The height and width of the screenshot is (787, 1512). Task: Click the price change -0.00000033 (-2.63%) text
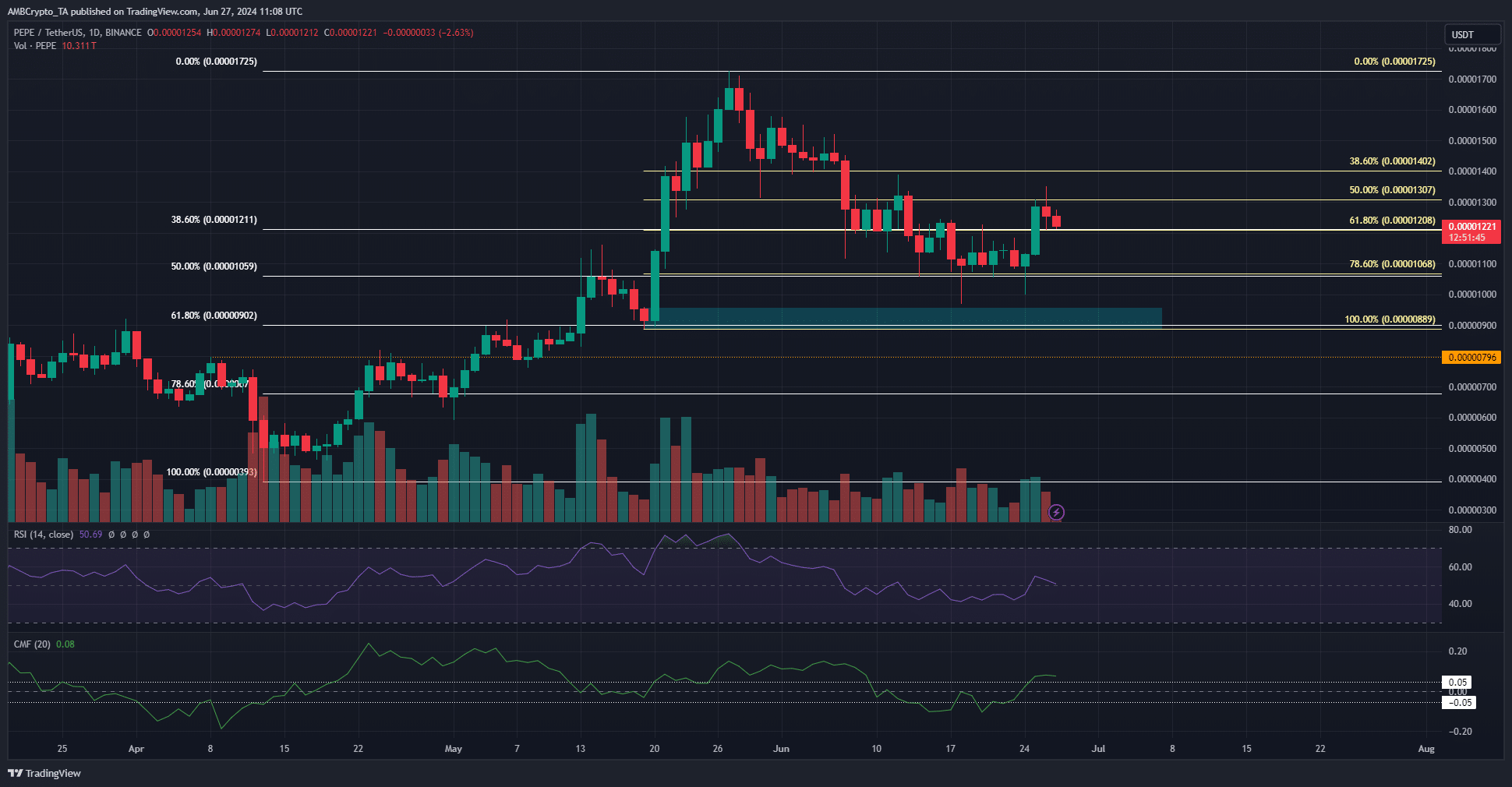[428, 33]
